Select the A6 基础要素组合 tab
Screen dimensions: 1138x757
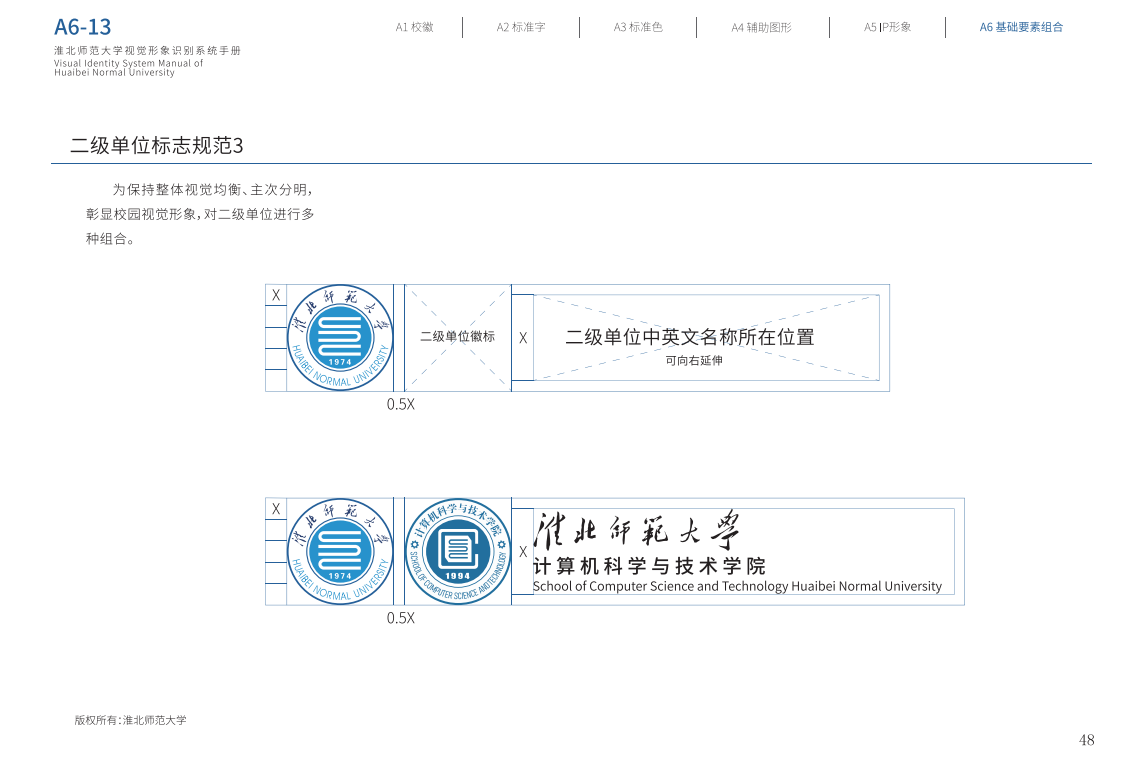[1021, 27]
